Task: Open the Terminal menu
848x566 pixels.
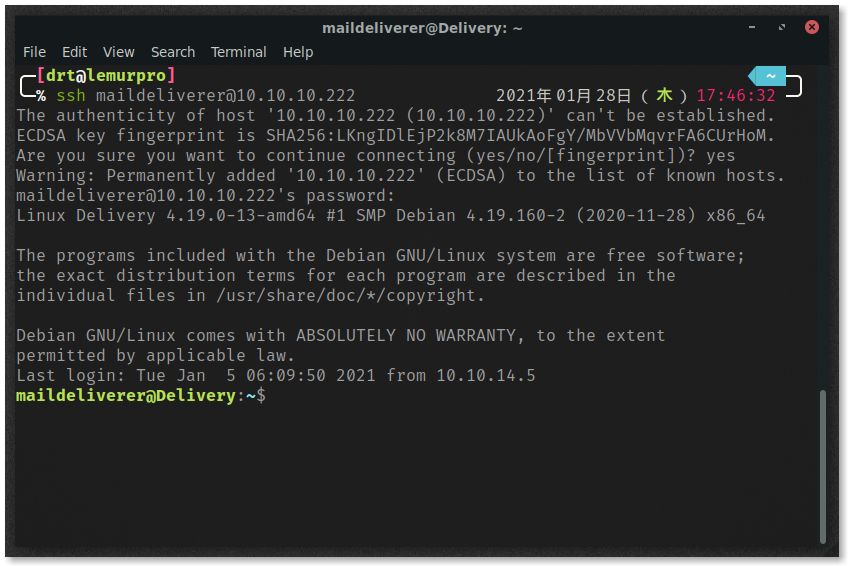Action: (x=238, y=52)
